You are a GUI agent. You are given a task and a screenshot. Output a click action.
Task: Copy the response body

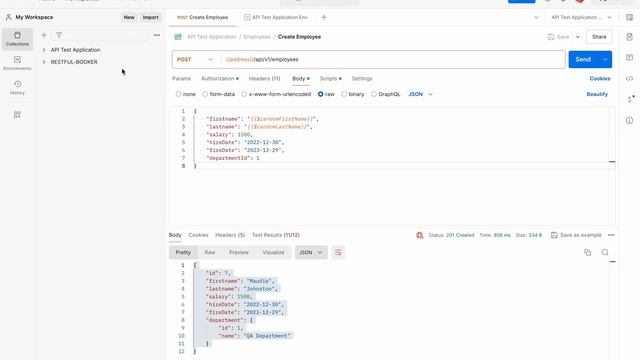pos(587,252)
